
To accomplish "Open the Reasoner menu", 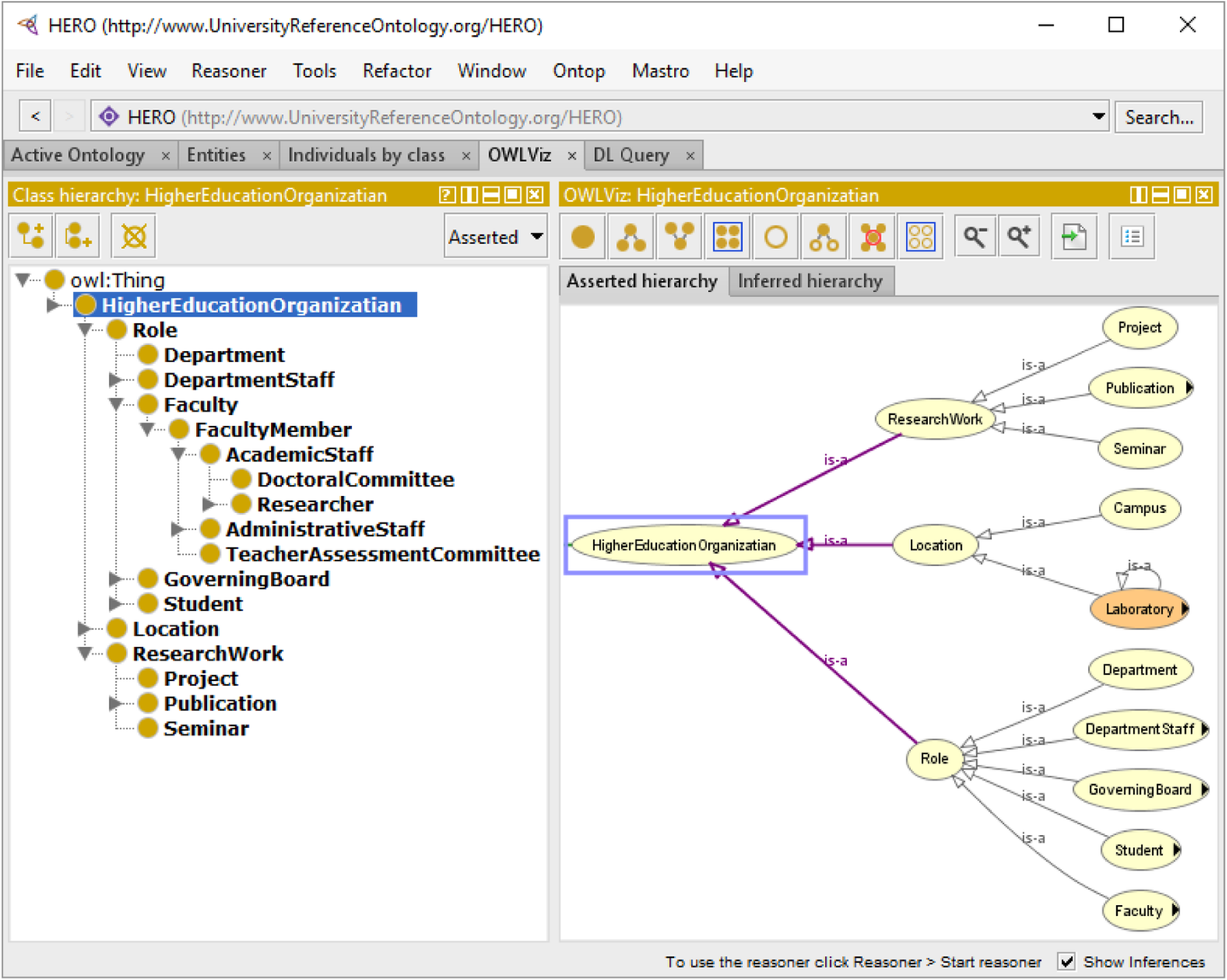I will (229, 71).
